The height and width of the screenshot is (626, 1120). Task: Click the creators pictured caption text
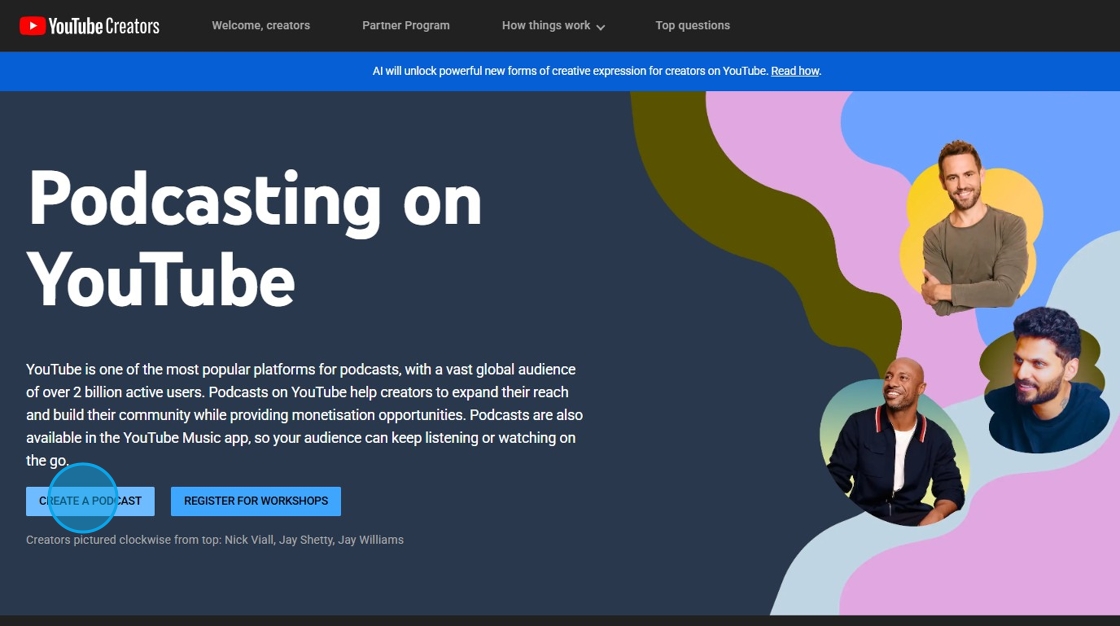click(x=215, y=540)
